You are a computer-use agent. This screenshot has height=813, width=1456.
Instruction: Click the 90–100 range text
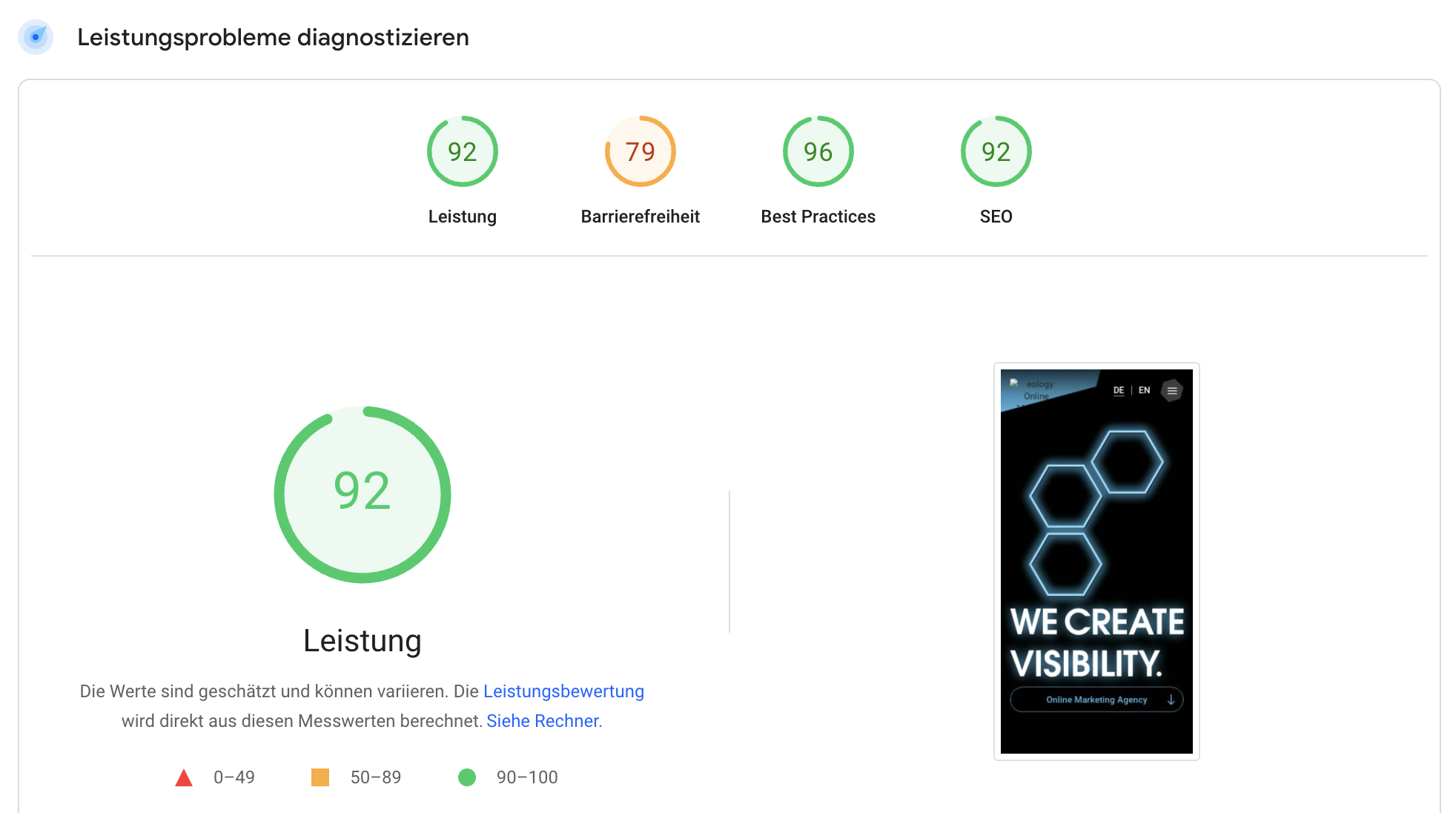[x=527, y=777]
